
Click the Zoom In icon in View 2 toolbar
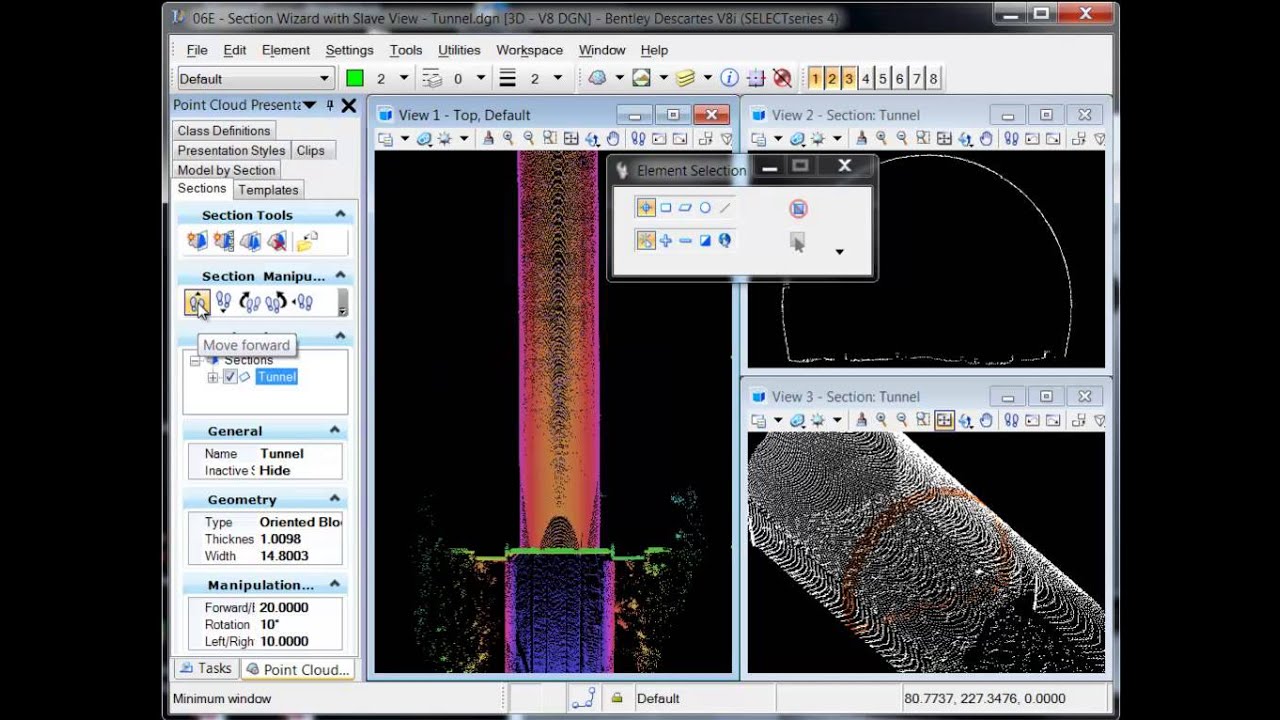coord(881,139)
